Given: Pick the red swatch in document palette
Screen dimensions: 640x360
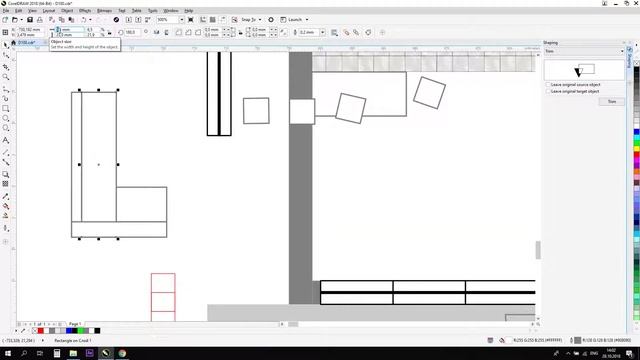Looking at the screenshot, I should 40,331.
